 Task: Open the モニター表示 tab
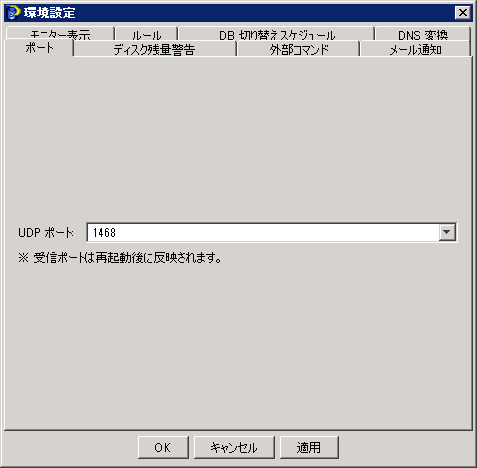coord(60,34)
